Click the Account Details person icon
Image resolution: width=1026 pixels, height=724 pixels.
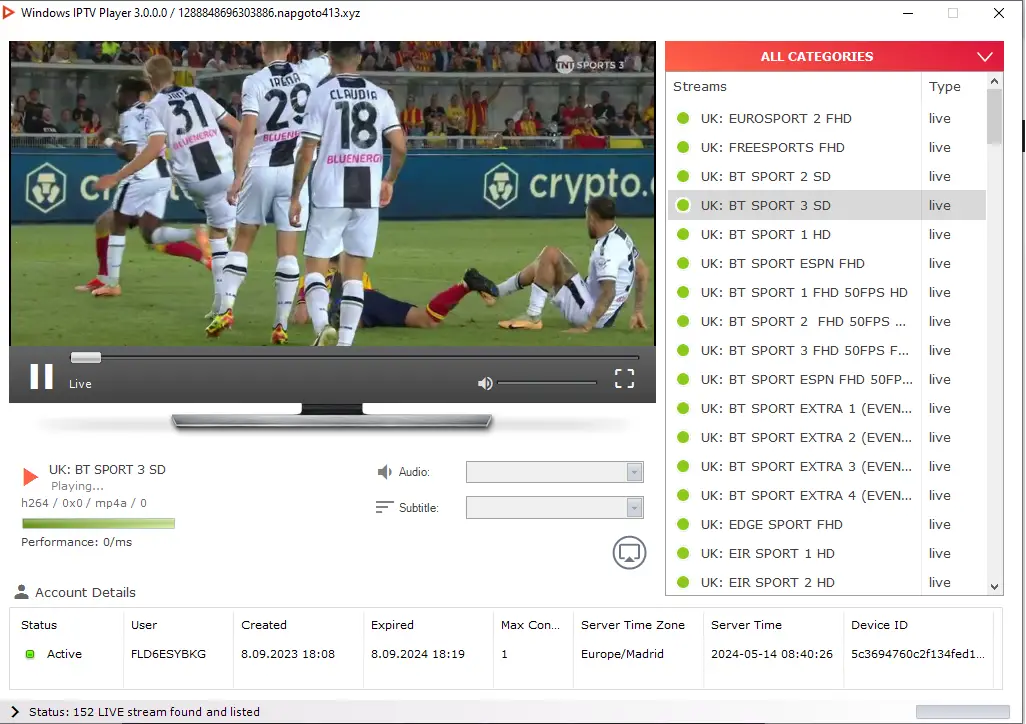[x=22, y=592]
